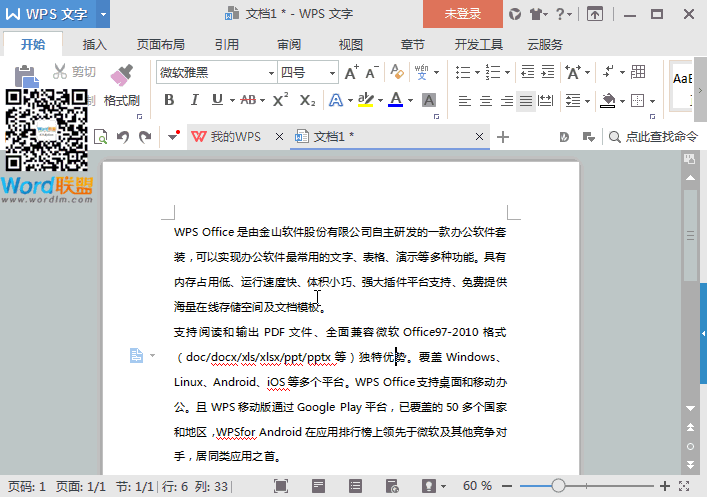
Task: Toggle character shading A button
Action: [x=429, y=100]
